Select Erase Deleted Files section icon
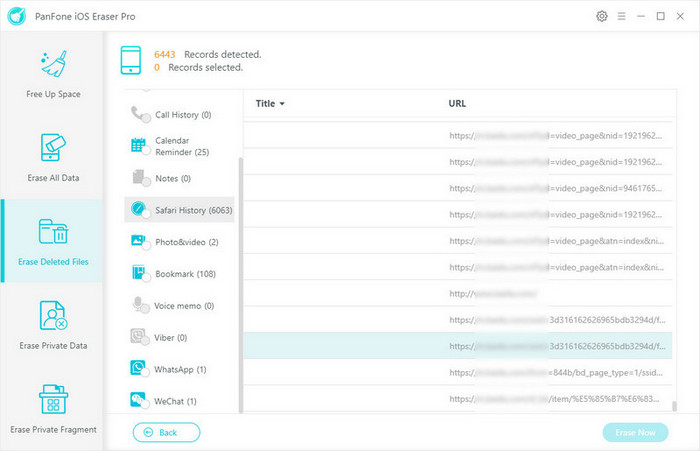 tap(53, 231)
